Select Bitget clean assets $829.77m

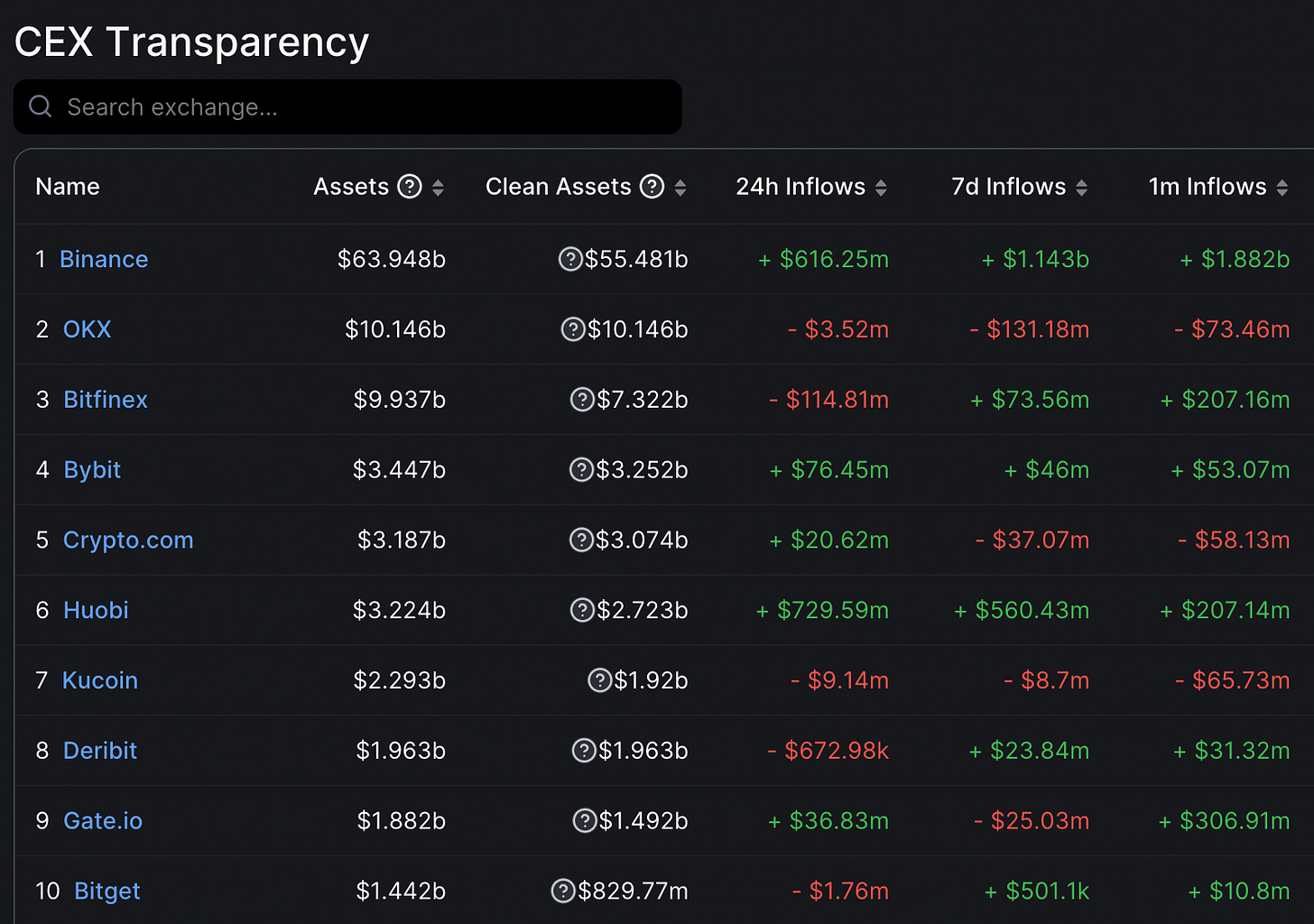click(633, 892)
